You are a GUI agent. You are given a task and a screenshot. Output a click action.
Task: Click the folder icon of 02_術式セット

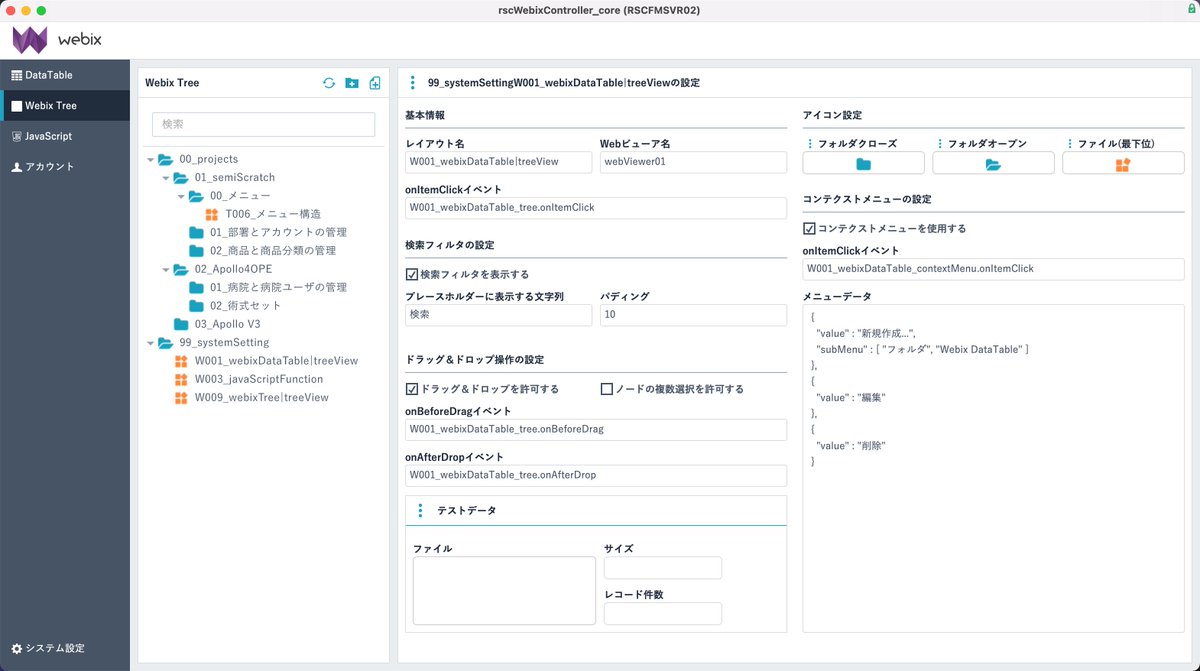(x=197, y=306)
